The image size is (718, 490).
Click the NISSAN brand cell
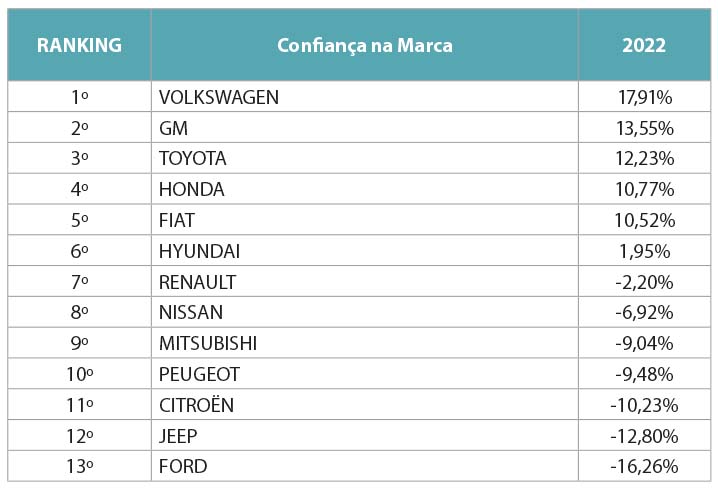[191, 313]
